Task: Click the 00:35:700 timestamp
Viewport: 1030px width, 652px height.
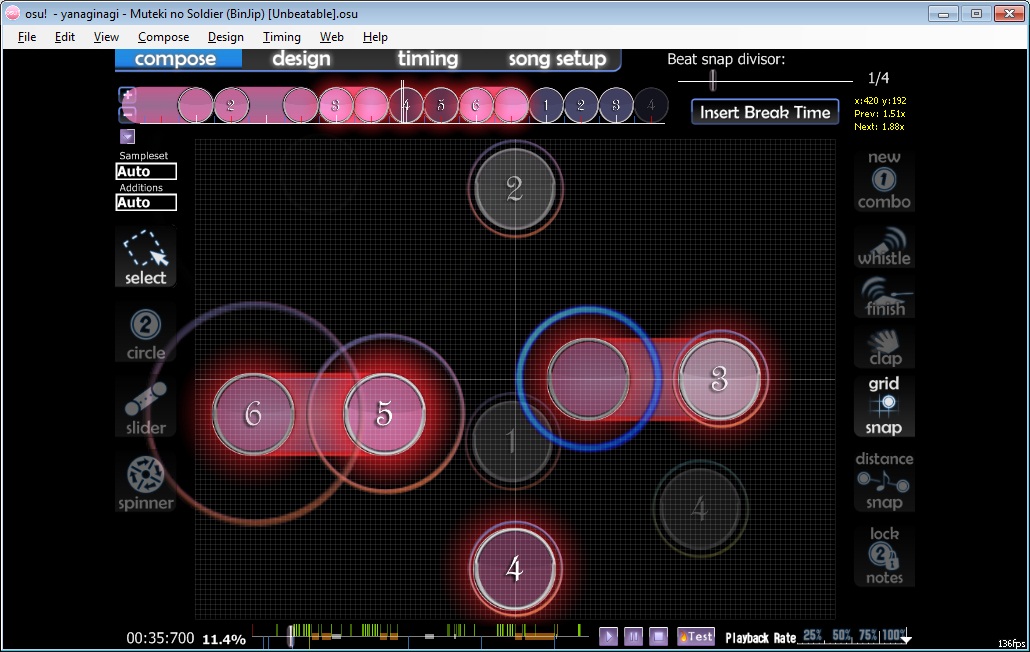Action: click(x=160, y=638)
